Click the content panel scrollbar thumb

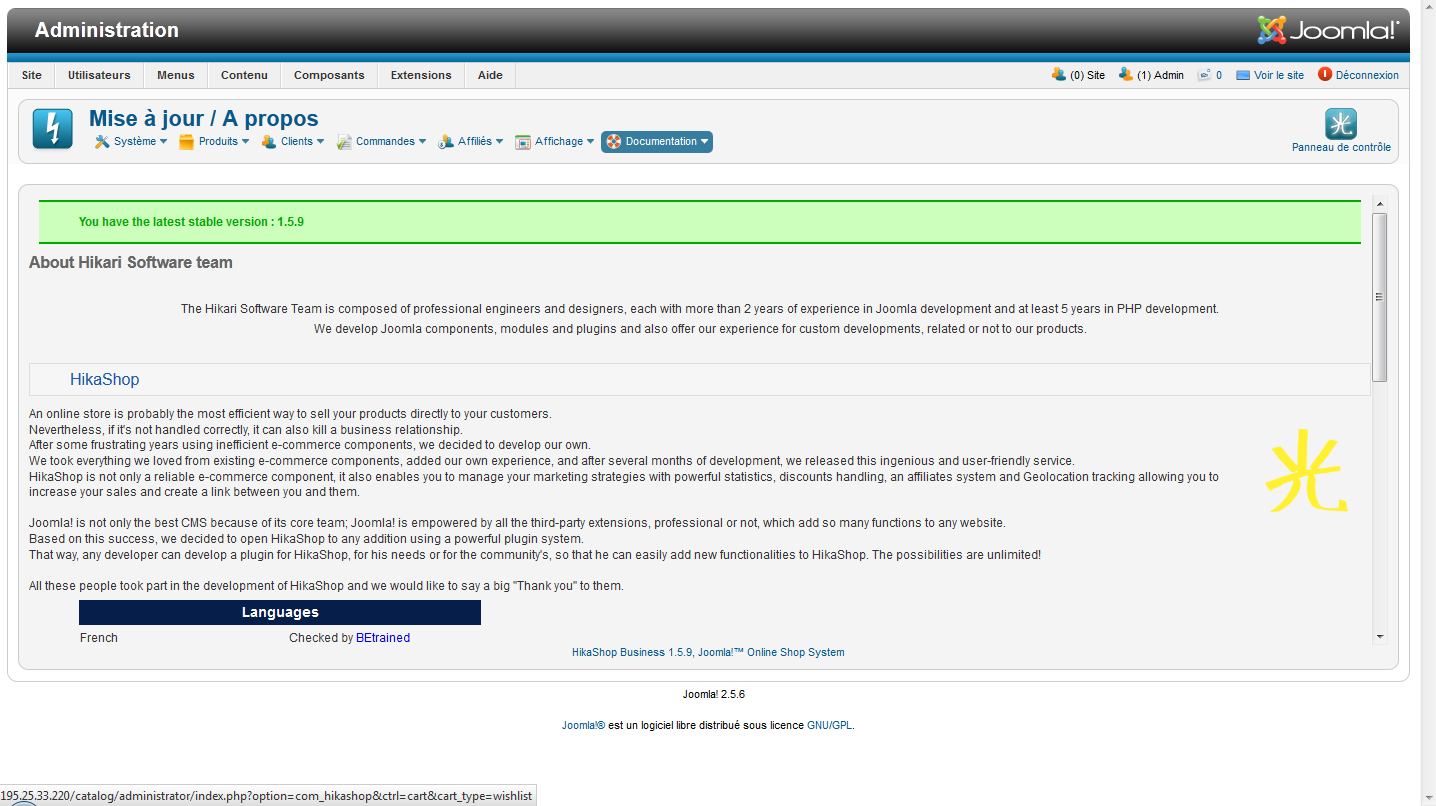(1380, 297)
